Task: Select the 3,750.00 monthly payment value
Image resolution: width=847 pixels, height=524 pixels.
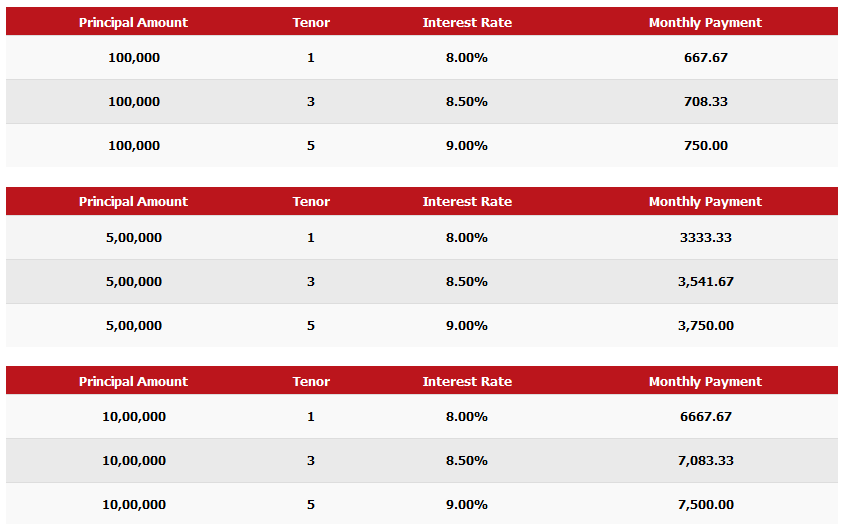Action: pyautogui.click(x=705, y=326)
